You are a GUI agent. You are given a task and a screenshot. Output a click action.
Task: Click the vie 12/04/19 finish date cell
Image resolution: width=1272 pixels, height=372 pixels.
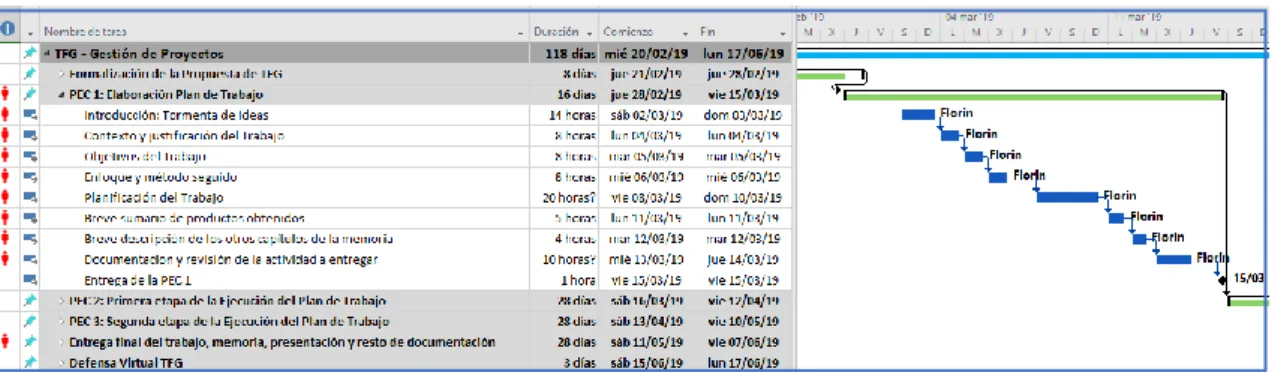744,301
